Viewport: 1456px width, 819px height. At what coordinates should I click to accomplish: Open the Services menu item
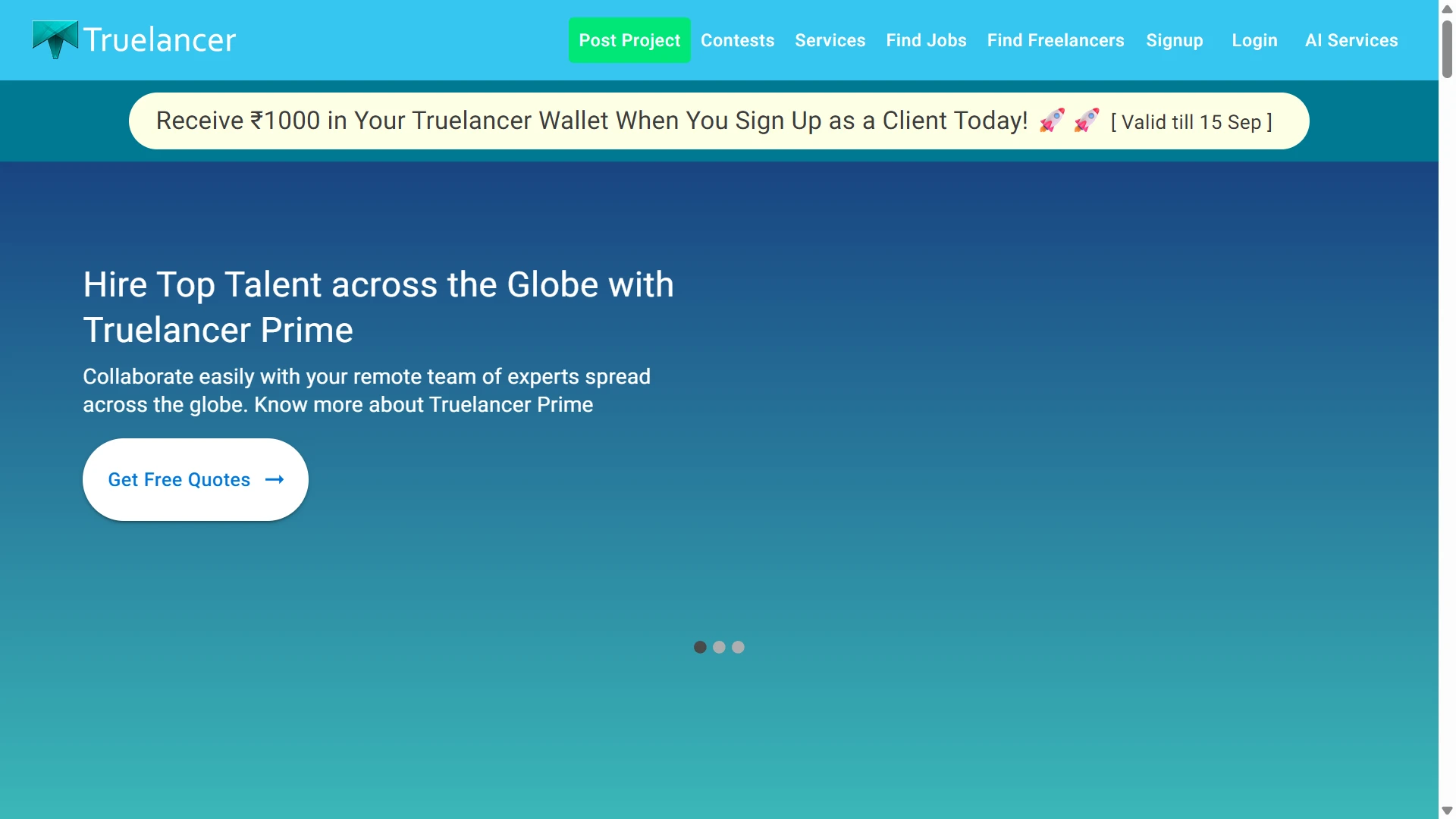click(830, 40)
